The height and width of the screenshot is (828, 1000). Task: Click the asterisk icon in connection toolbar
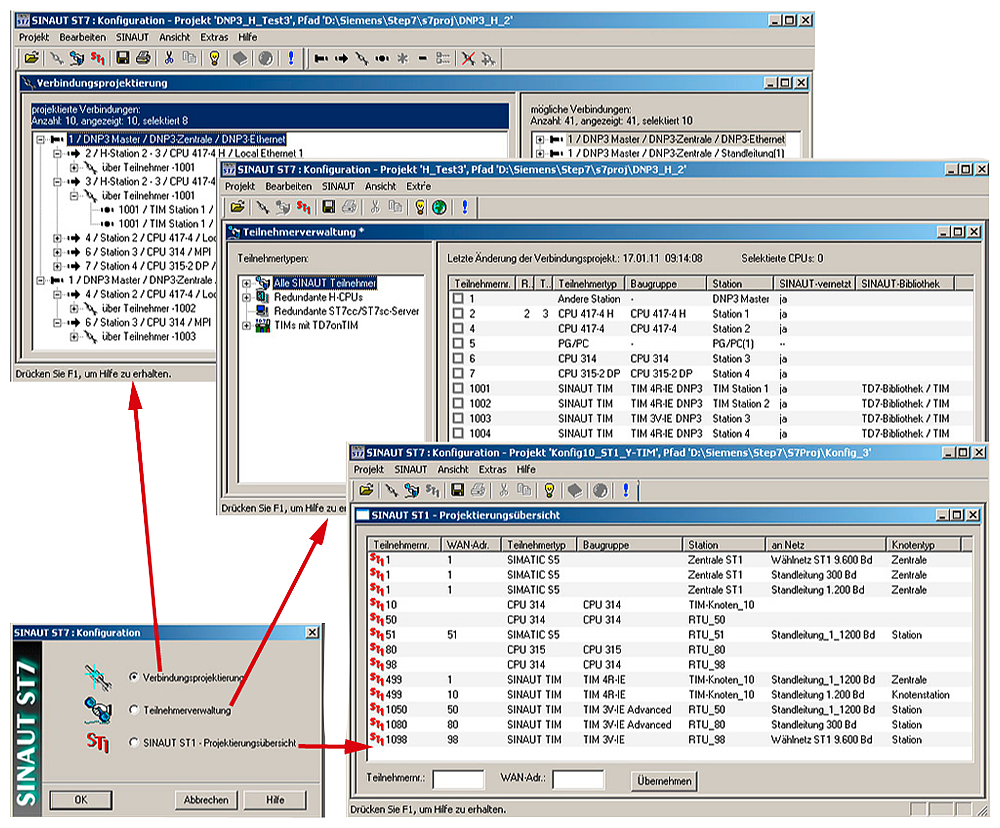click(x=402, y=59)
